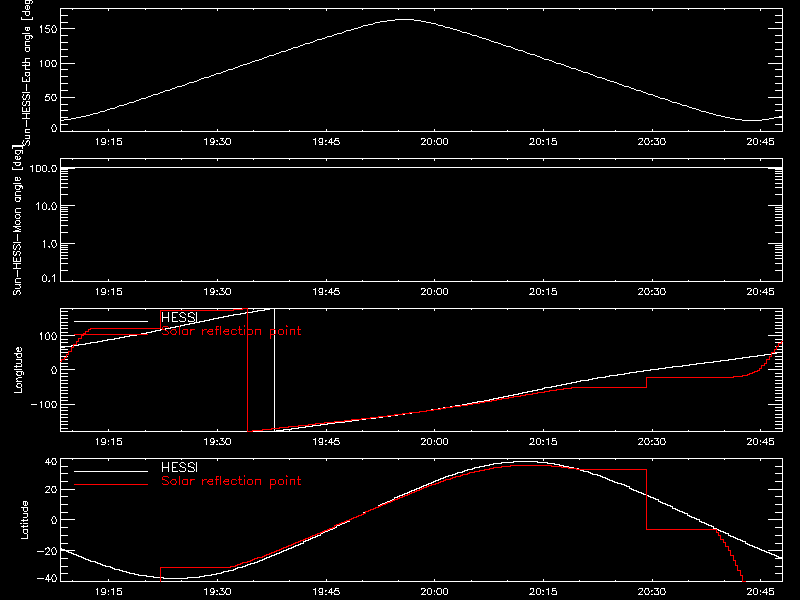Click white HESSI legend line in Longitude plot
Image resolution: width=800 pixels, height=600 pixels.
[x=111, y=321]
